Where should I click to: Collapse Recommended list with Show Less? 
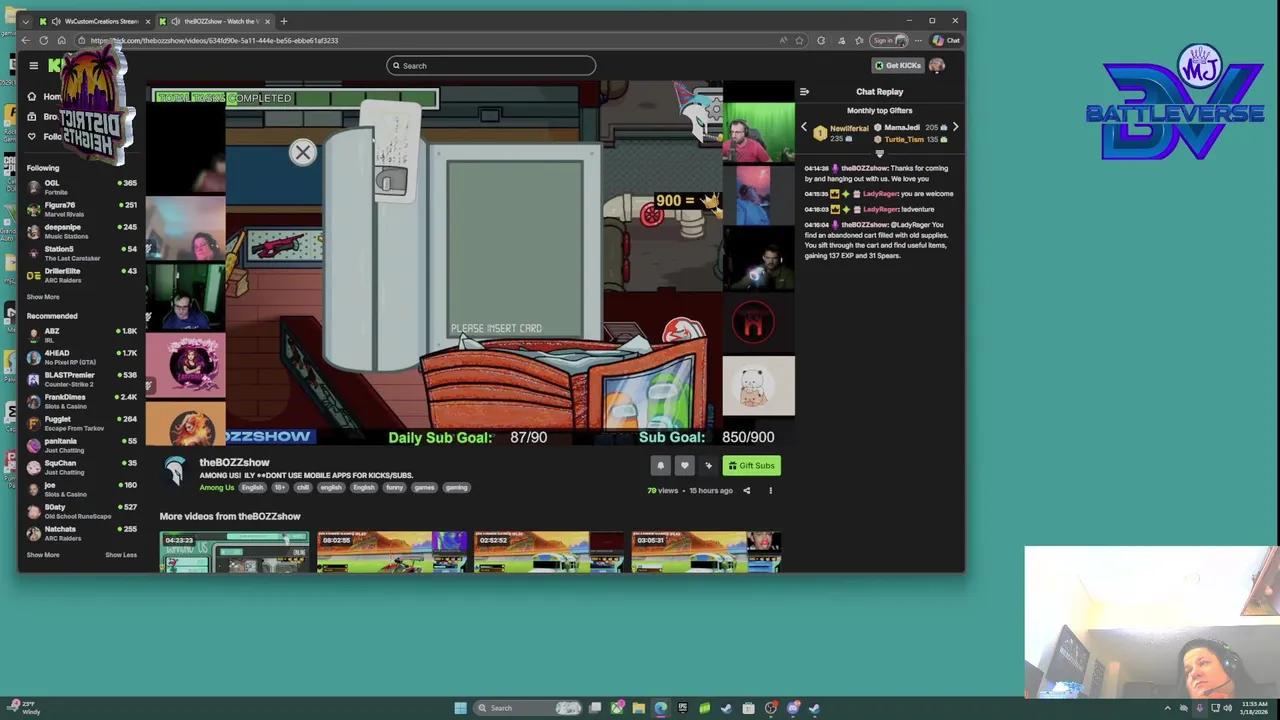(121, 555)
